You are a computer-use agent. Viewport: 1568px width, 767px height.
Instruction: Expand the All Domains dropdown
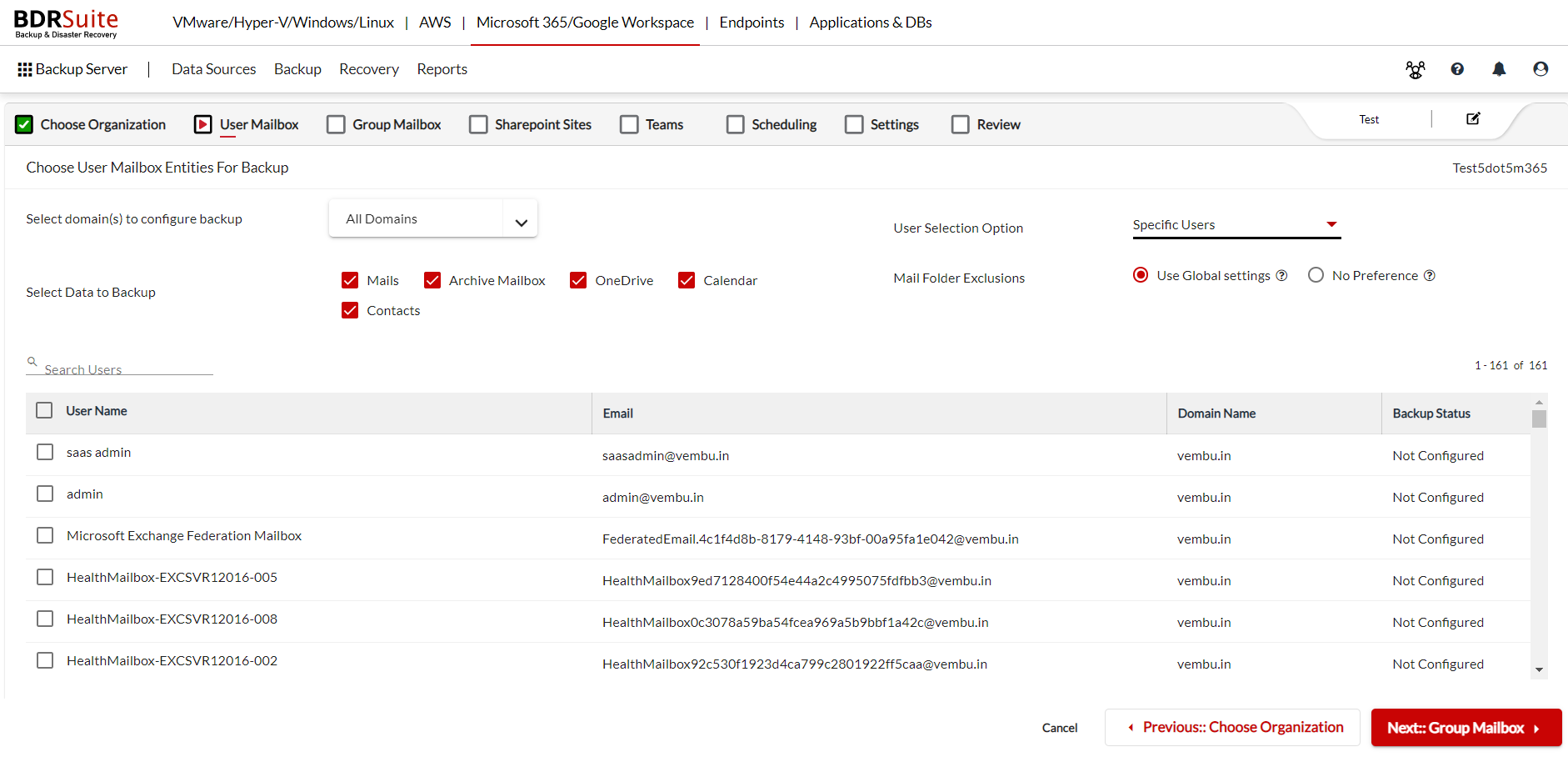coord(433,218)
